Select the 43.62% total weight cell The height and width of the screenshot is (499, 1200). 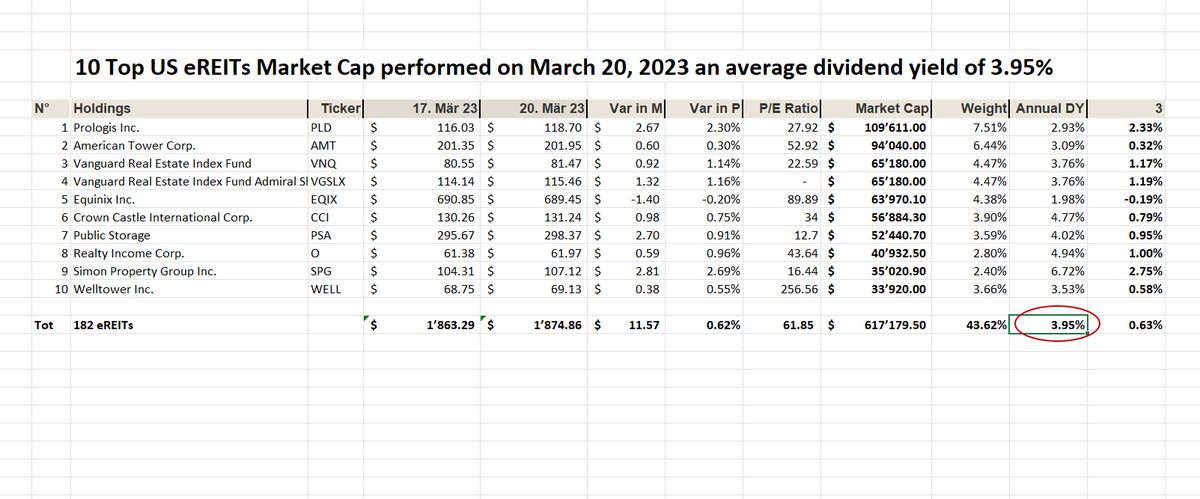point(986,325)
